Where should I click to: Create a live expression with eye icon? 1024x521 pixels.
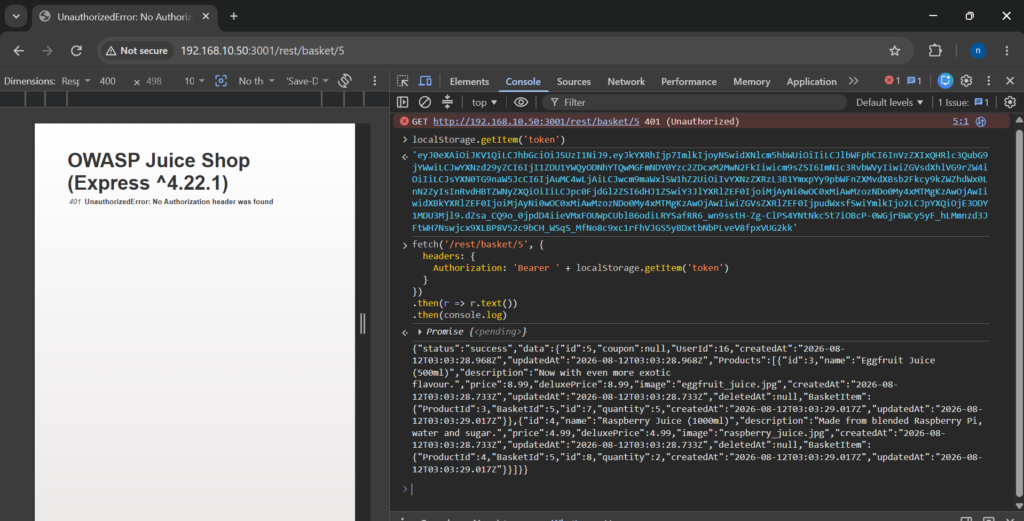click(520, 102)
